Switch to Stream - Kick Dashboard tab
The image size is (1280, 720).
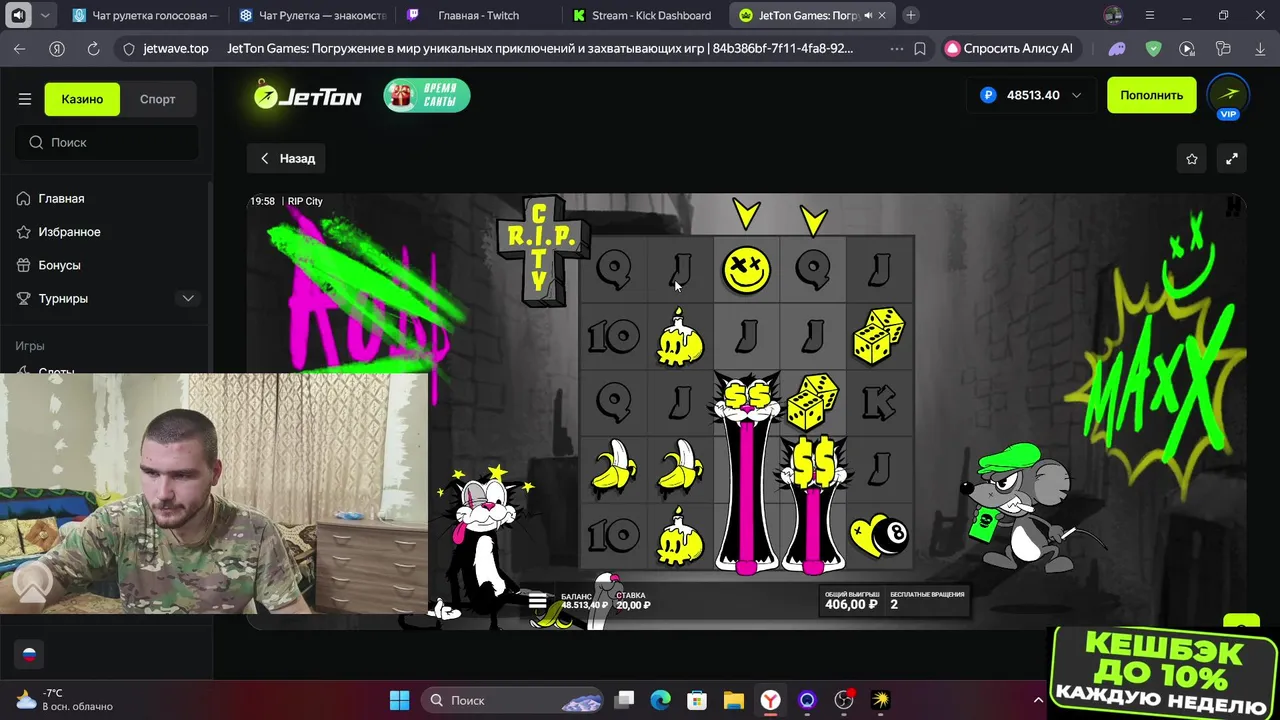(x=644, y=16)
